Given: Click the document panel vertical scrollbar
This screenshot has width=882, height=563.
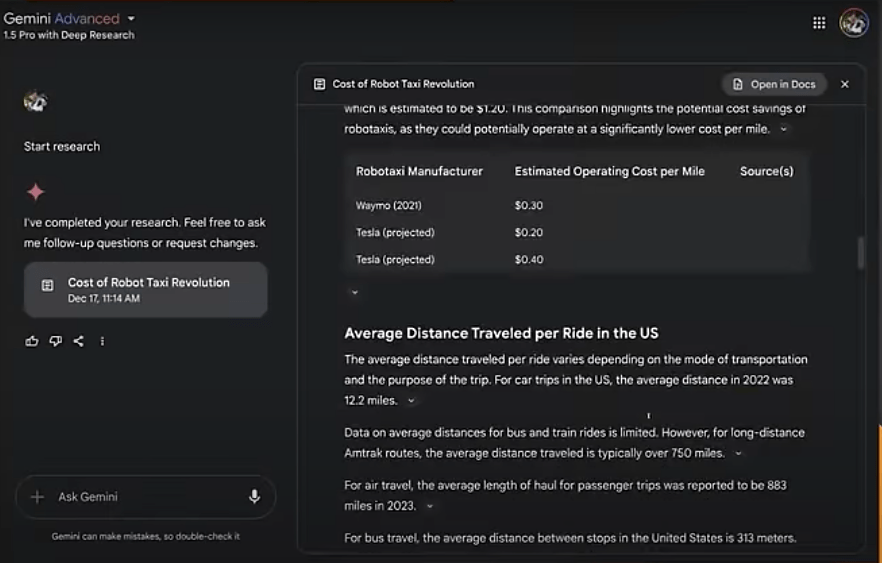Looking at the screenshot, I should [x=860, y=253].
